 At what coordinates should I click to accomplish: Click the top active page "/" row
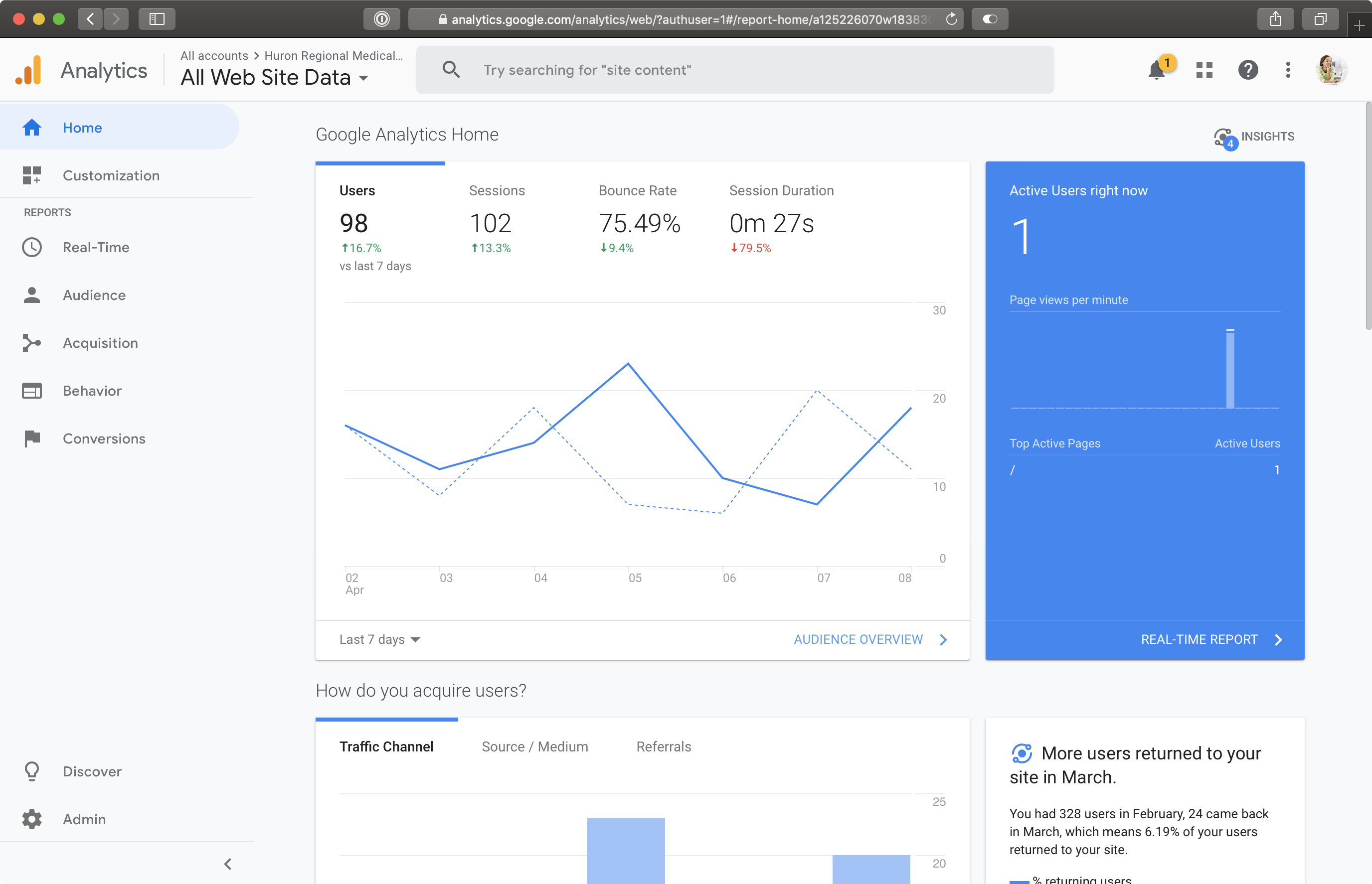click(1145, 470)
